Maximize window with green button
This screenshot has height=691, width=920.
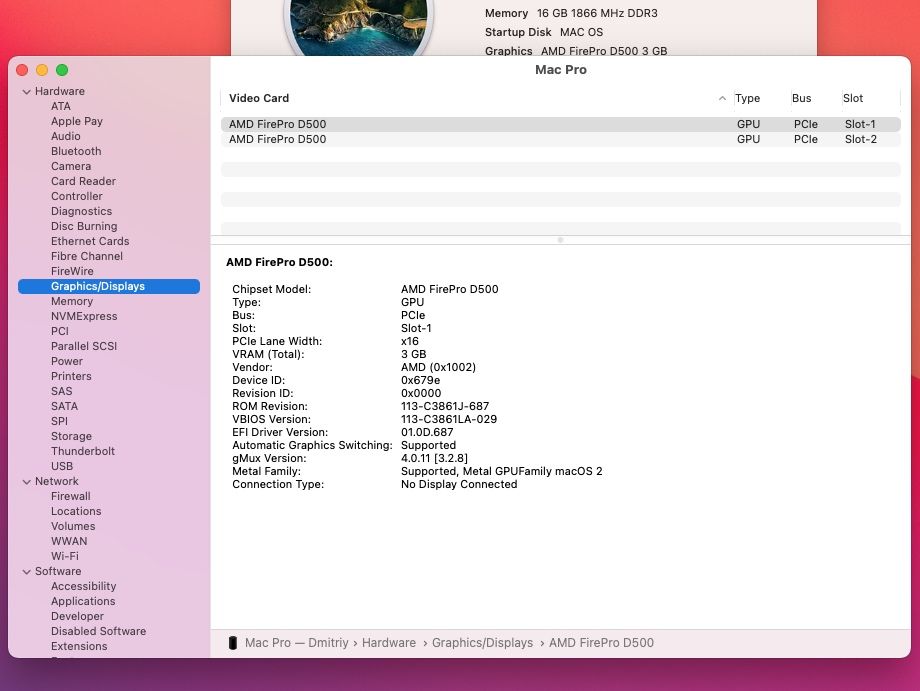point(62,70)
